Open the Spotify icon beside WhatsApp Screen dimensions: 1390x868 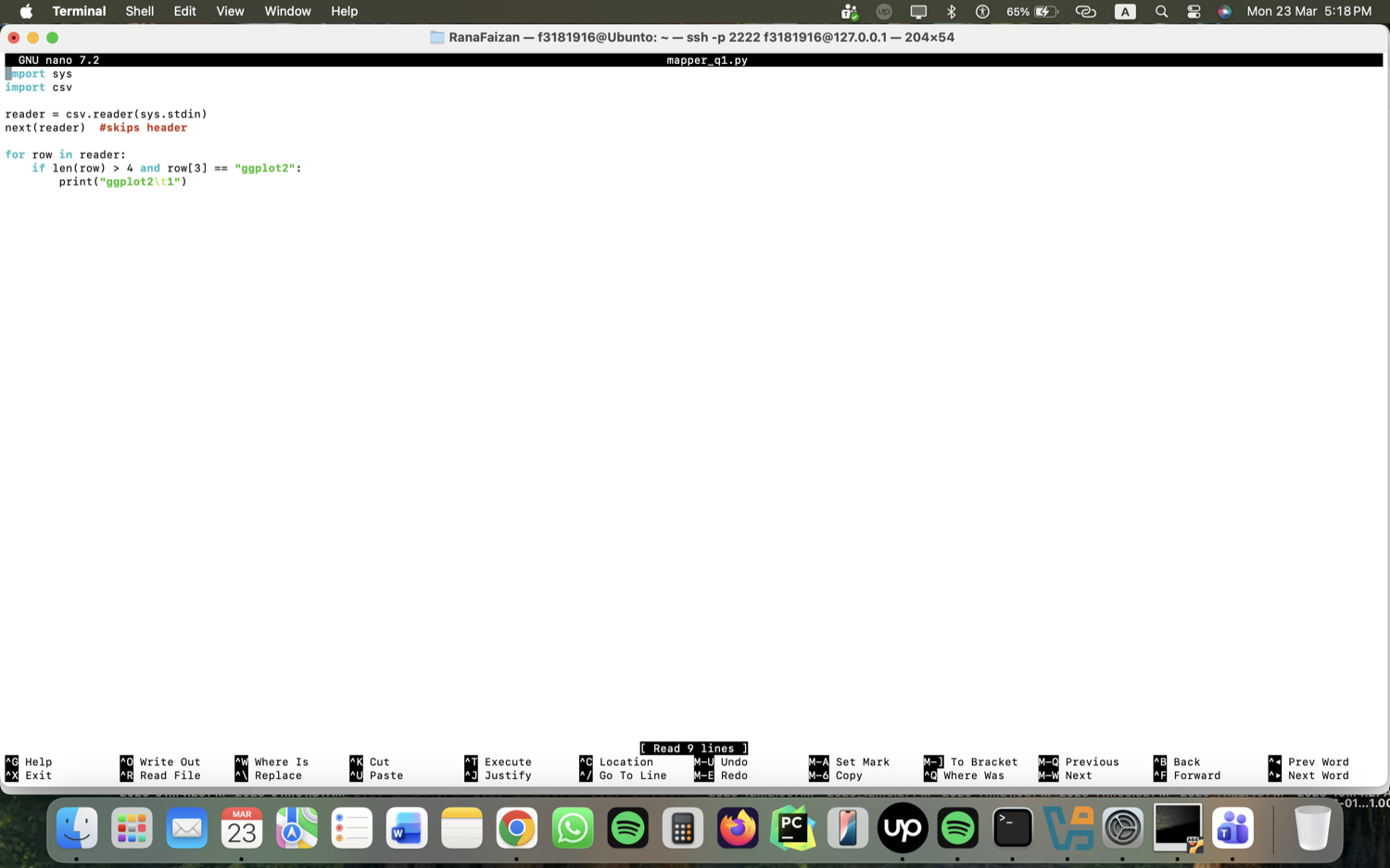[627, 828]
